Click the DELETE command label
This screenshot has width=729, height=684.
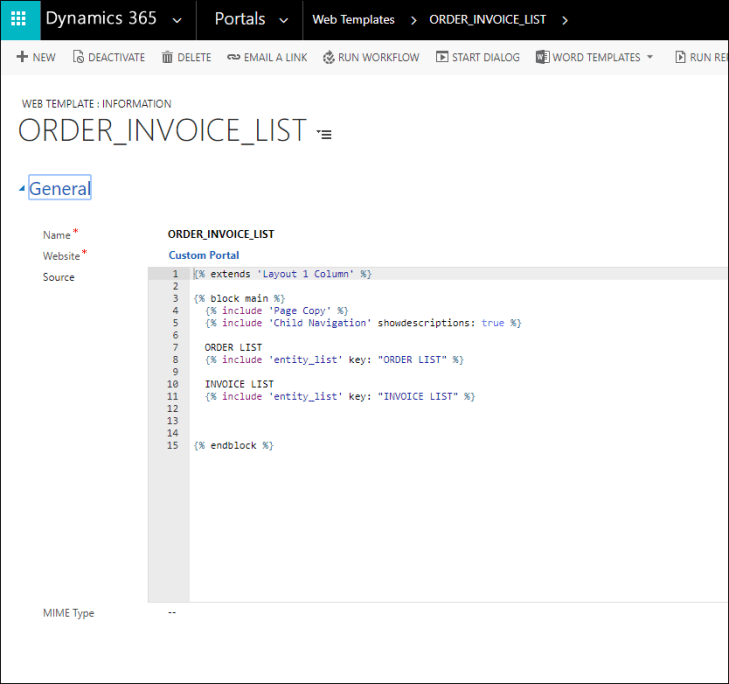coord(194,57)
